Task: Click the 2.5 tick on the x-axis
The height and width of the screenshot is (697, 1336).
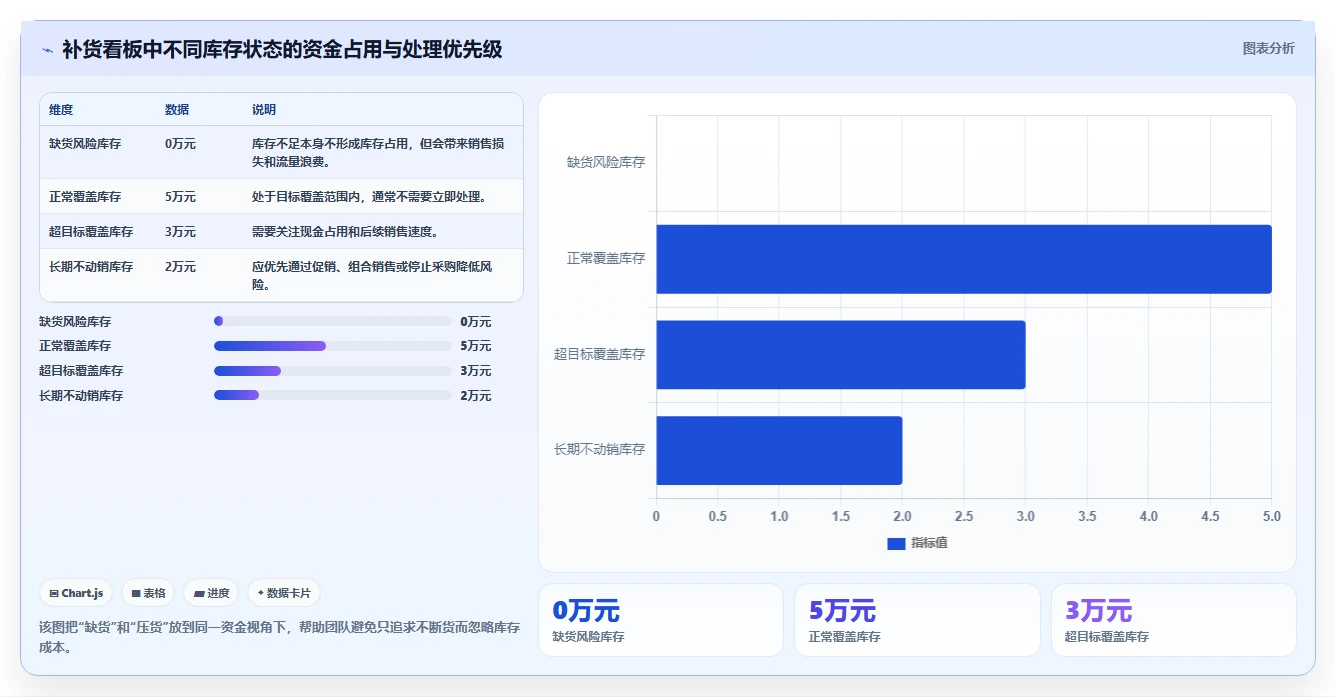Action: (964, 517)
